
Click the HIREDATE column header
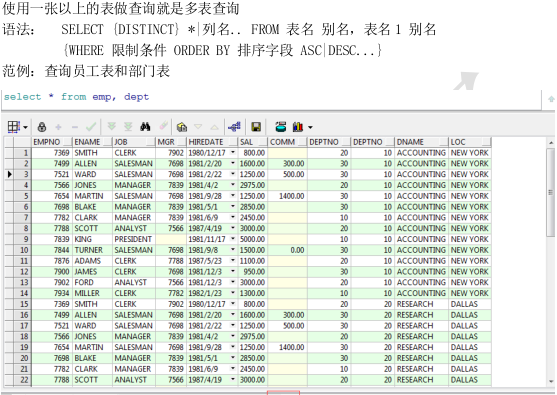click(212, 142)
